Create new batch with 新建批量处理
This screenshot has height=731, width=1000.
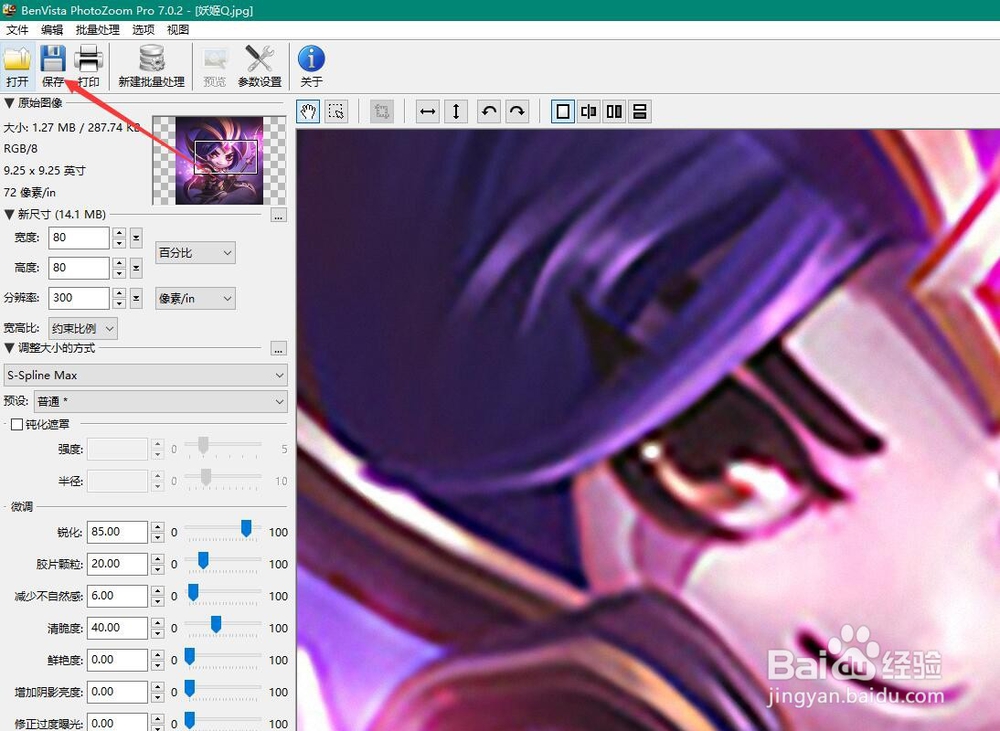click(x=152, y=66)
